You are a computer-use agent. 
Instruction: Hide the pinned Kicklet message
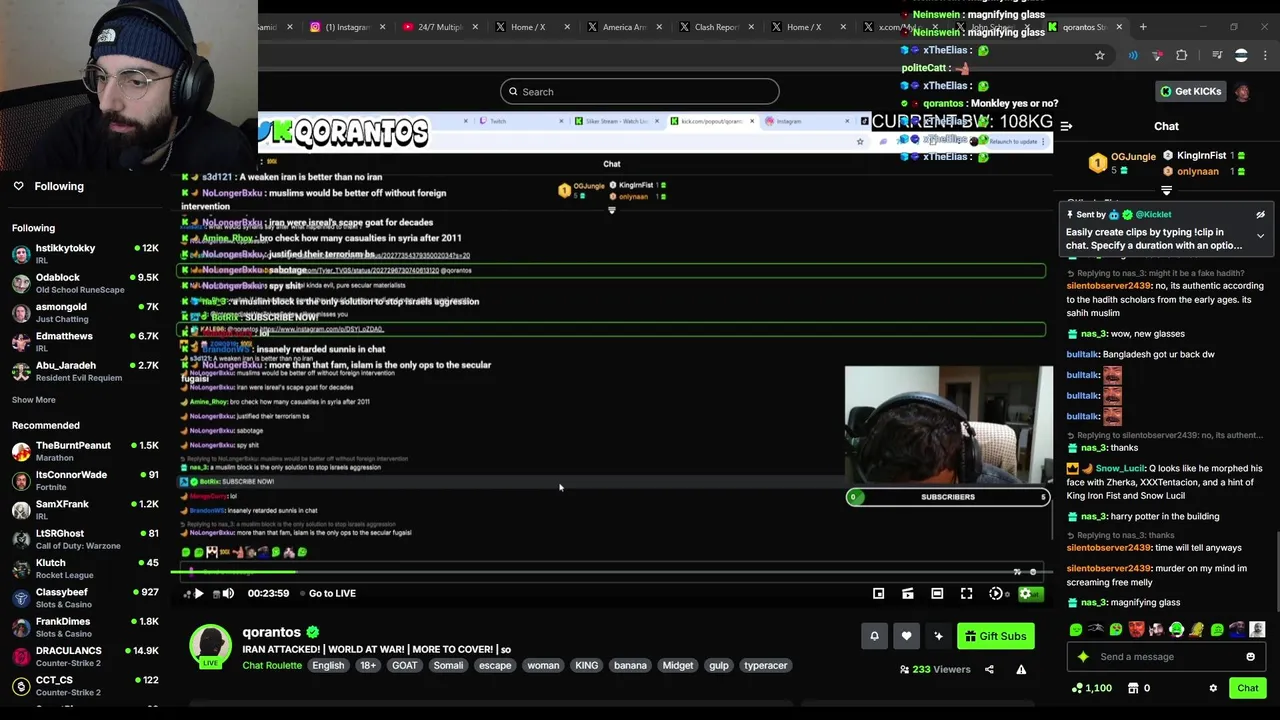pyautogui.click(x=1260, y=215)
